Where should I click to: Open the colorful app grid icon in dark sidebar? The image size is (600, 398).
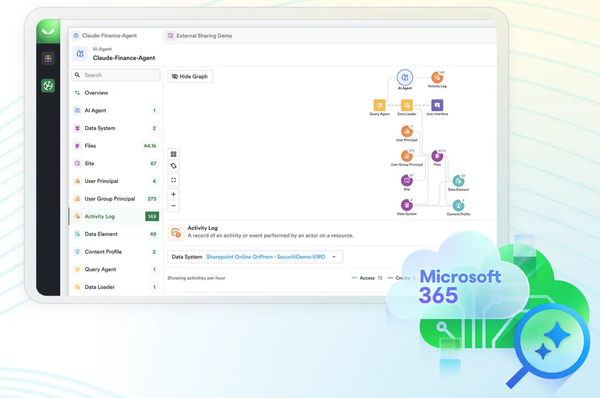(48, 58)
